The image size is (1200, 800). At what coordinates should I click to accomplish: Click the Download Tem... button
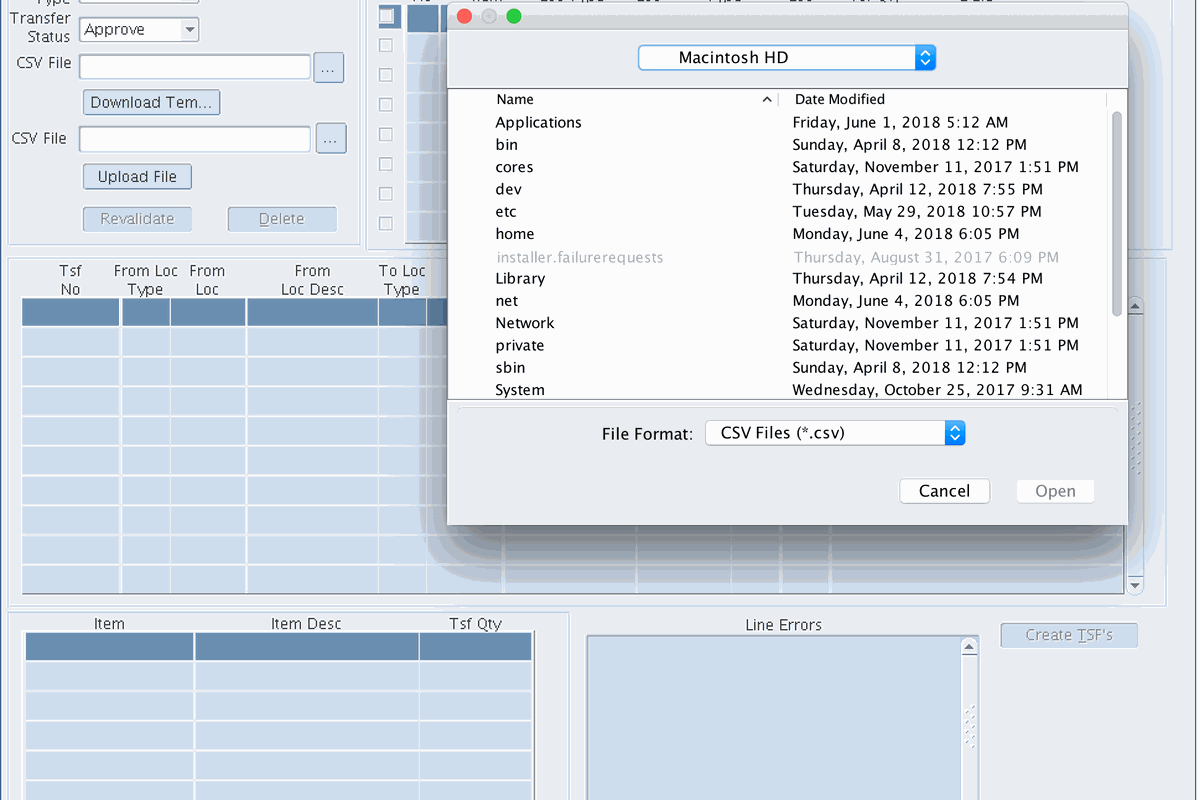point(151,102)
